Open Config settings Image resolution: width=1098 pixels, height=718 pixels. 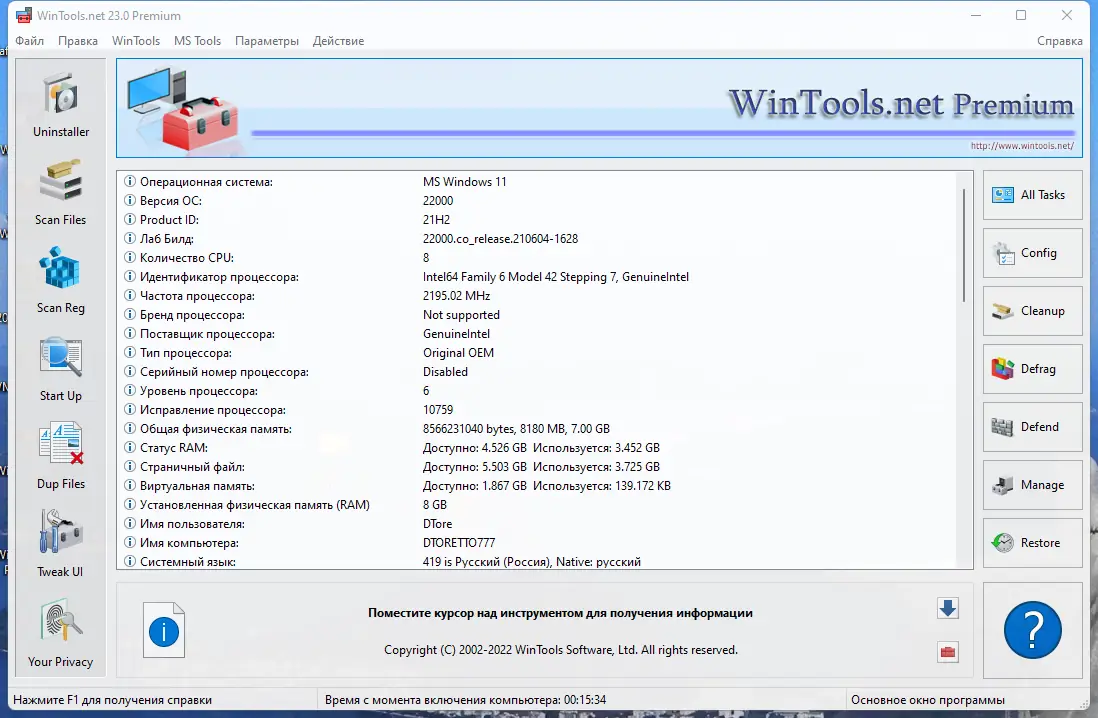(x=1031, y=253)
